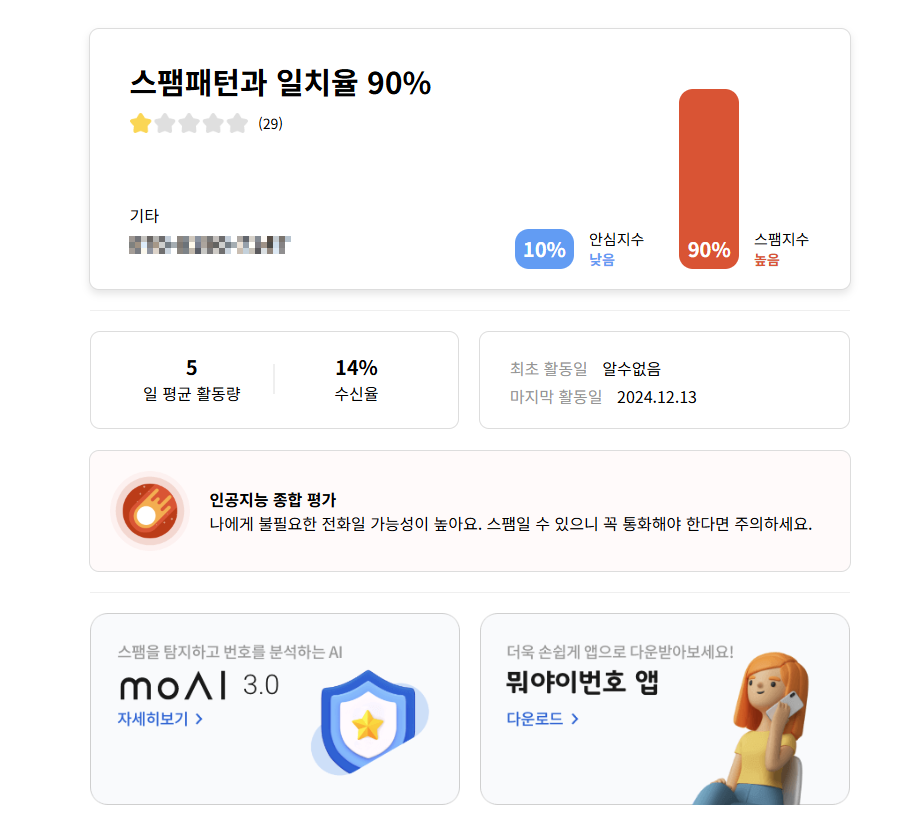Click the fourth gray rating star
Viewport: 916px width, 835px height.
click(x=213, y=122)
